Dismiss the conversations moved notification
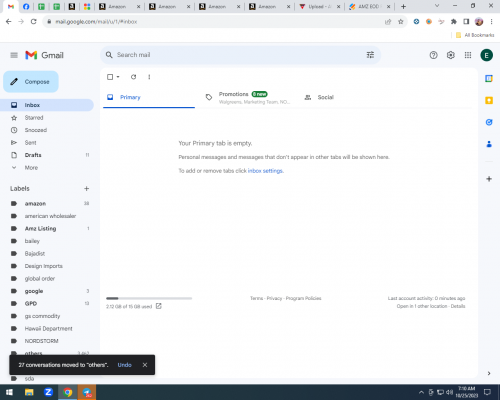This screenshot has height=400, width=500. click(145, 365)
